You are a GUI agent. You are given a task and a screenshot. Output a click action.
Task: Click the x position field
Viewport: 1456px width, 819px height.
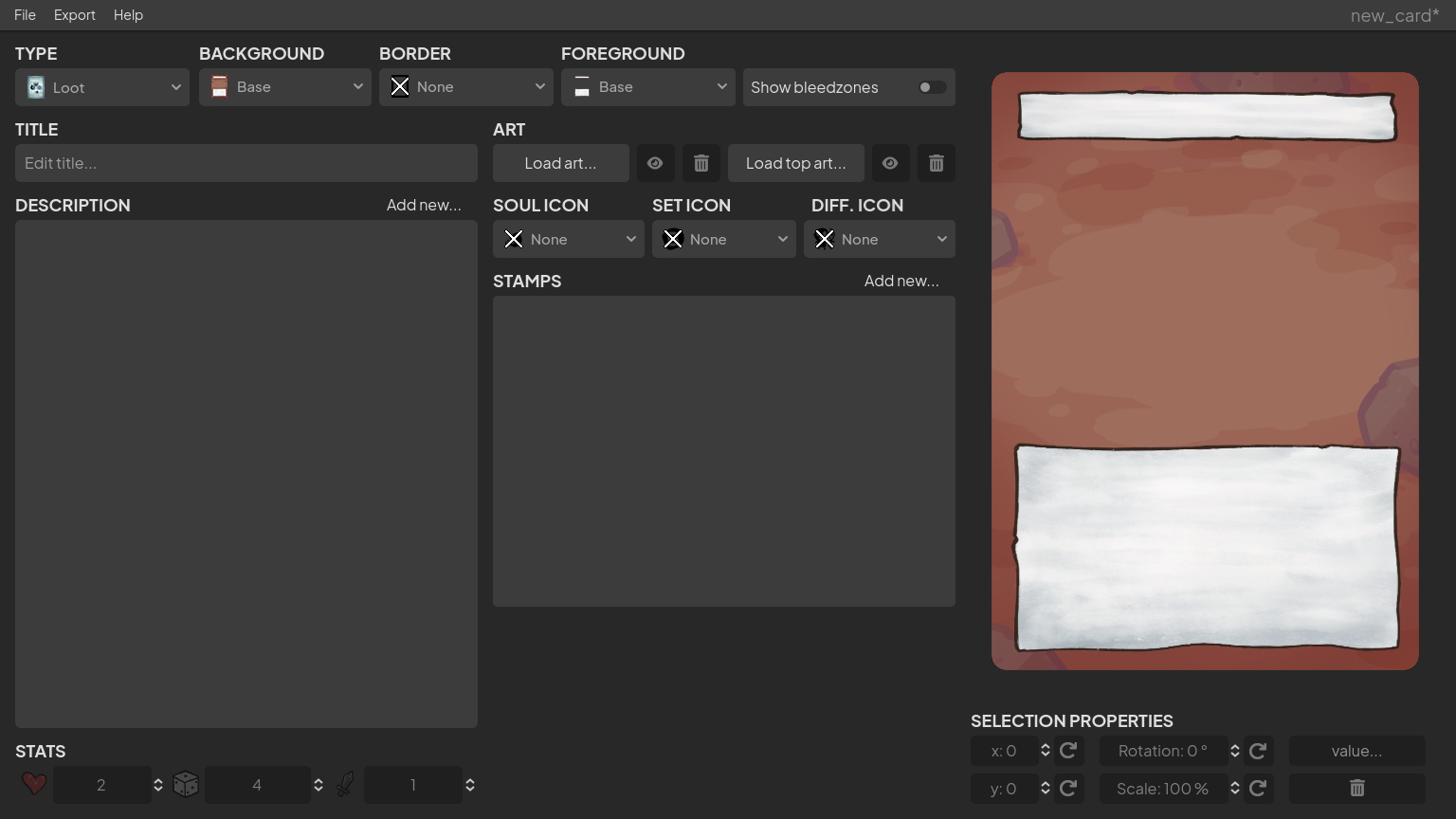(x=1004, y=751)
